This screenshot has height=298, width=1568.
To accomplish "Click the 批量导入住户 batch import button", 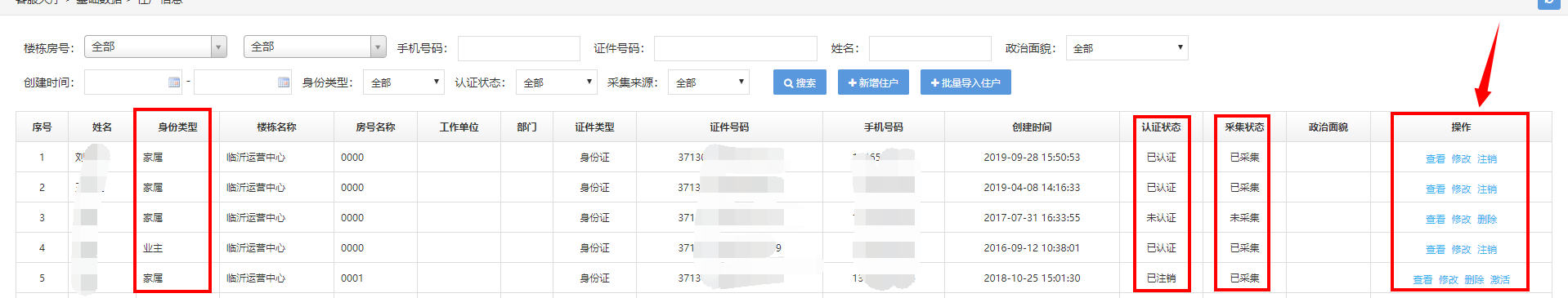I will click(965, 82).
